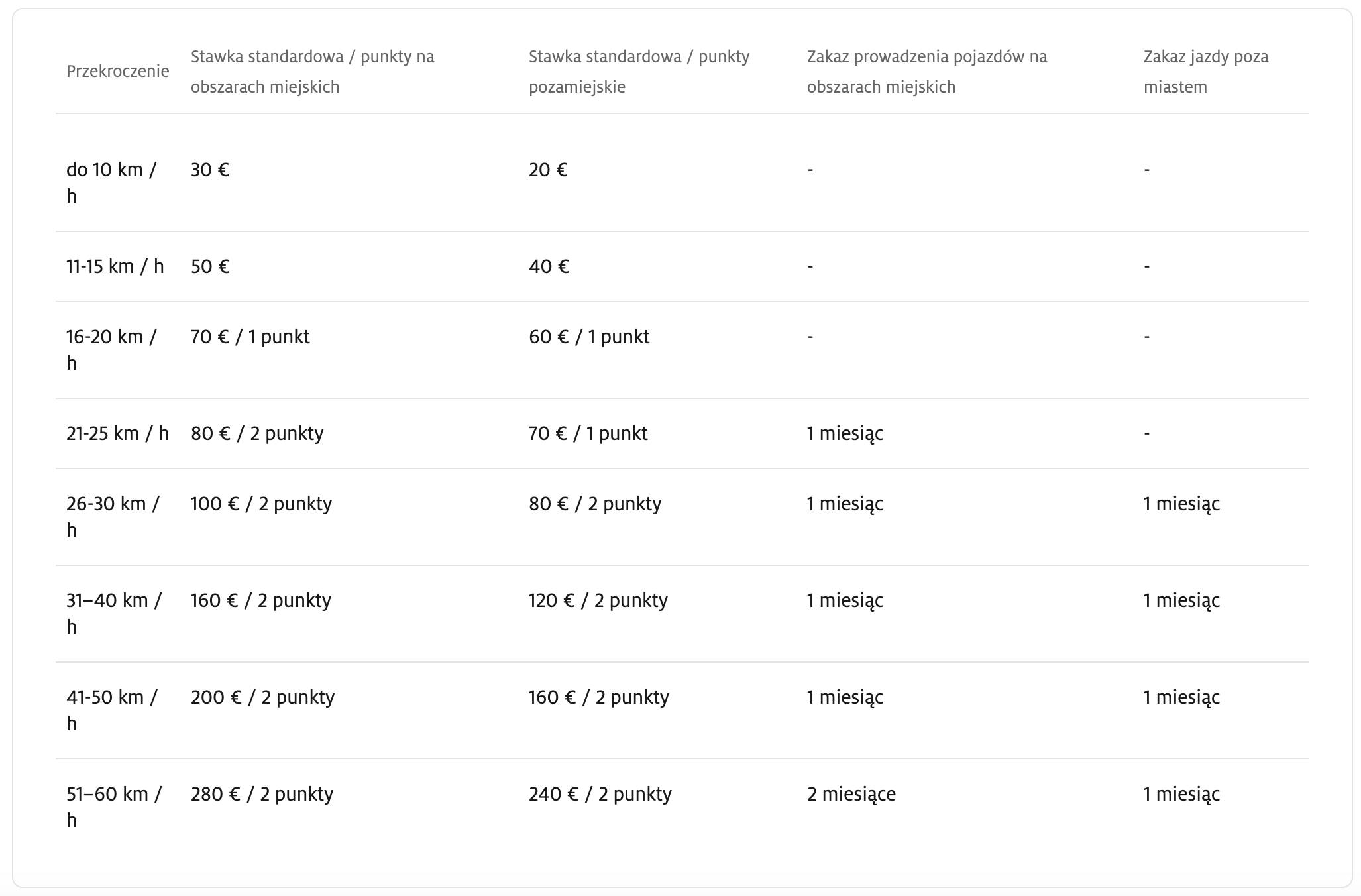Click the '120 € / 2 punkty' cell
This screenshot has width=1361, height=896.
598,600
